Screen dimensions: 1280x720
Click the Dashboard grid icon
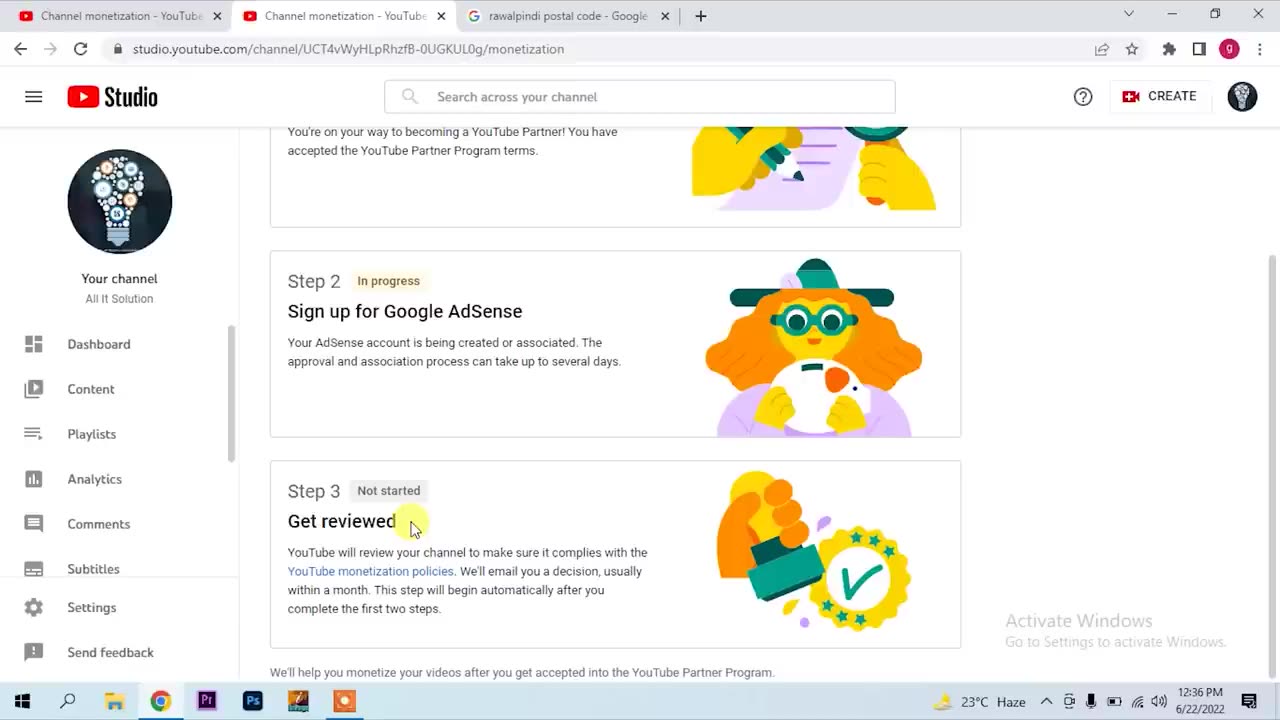click(34, 344)
